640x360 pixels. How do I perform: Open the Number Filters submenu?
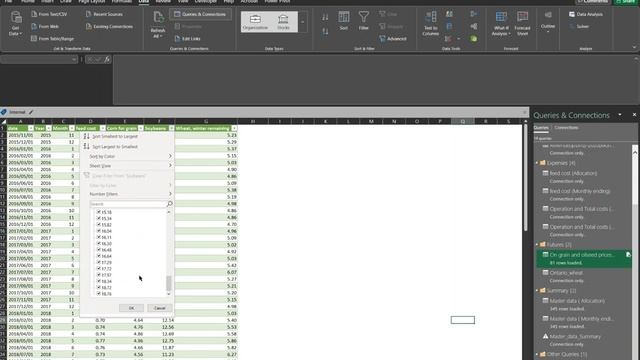127,194
